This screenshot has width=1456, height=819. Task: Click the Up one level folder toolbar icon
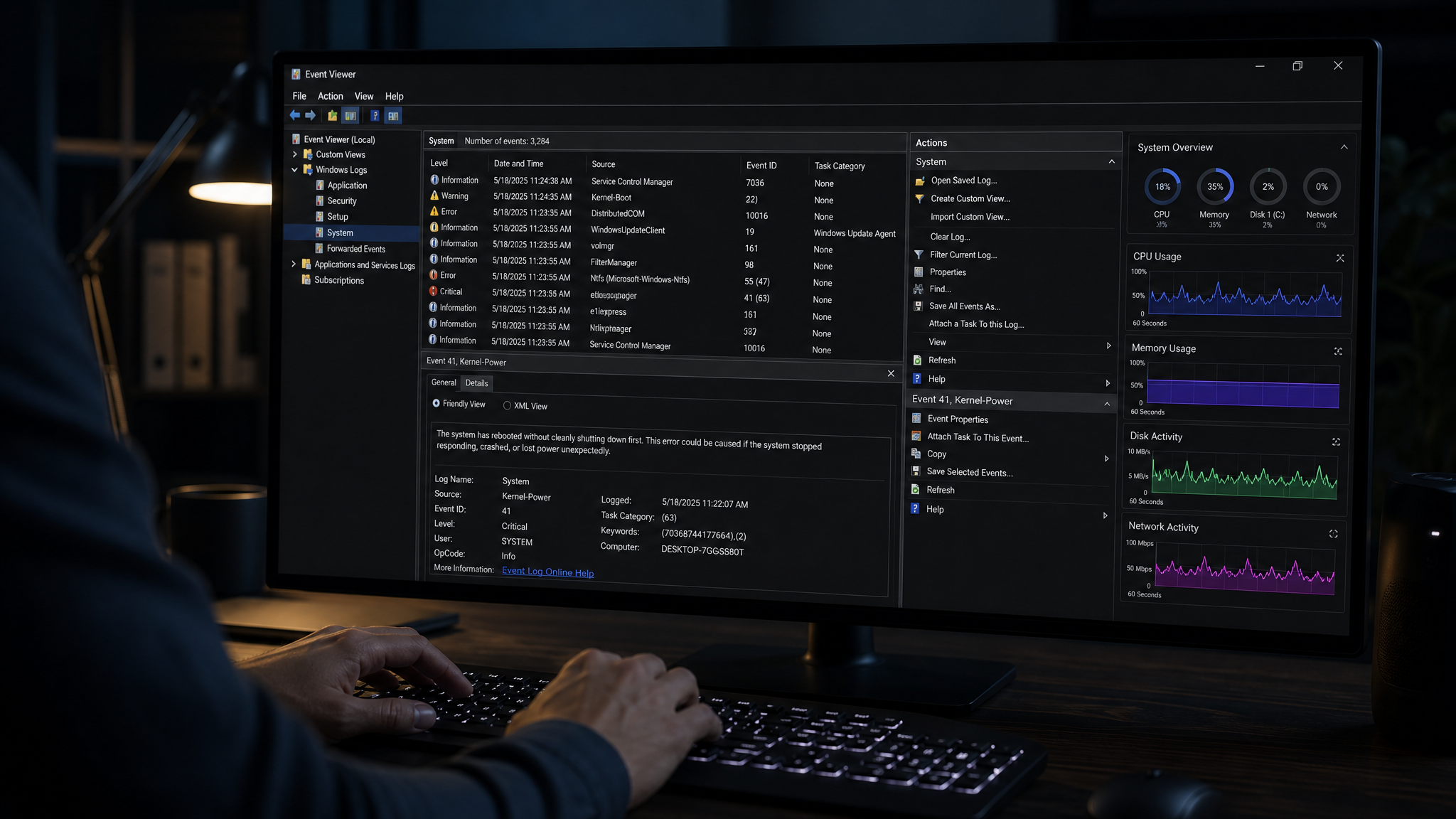(332, 115)
